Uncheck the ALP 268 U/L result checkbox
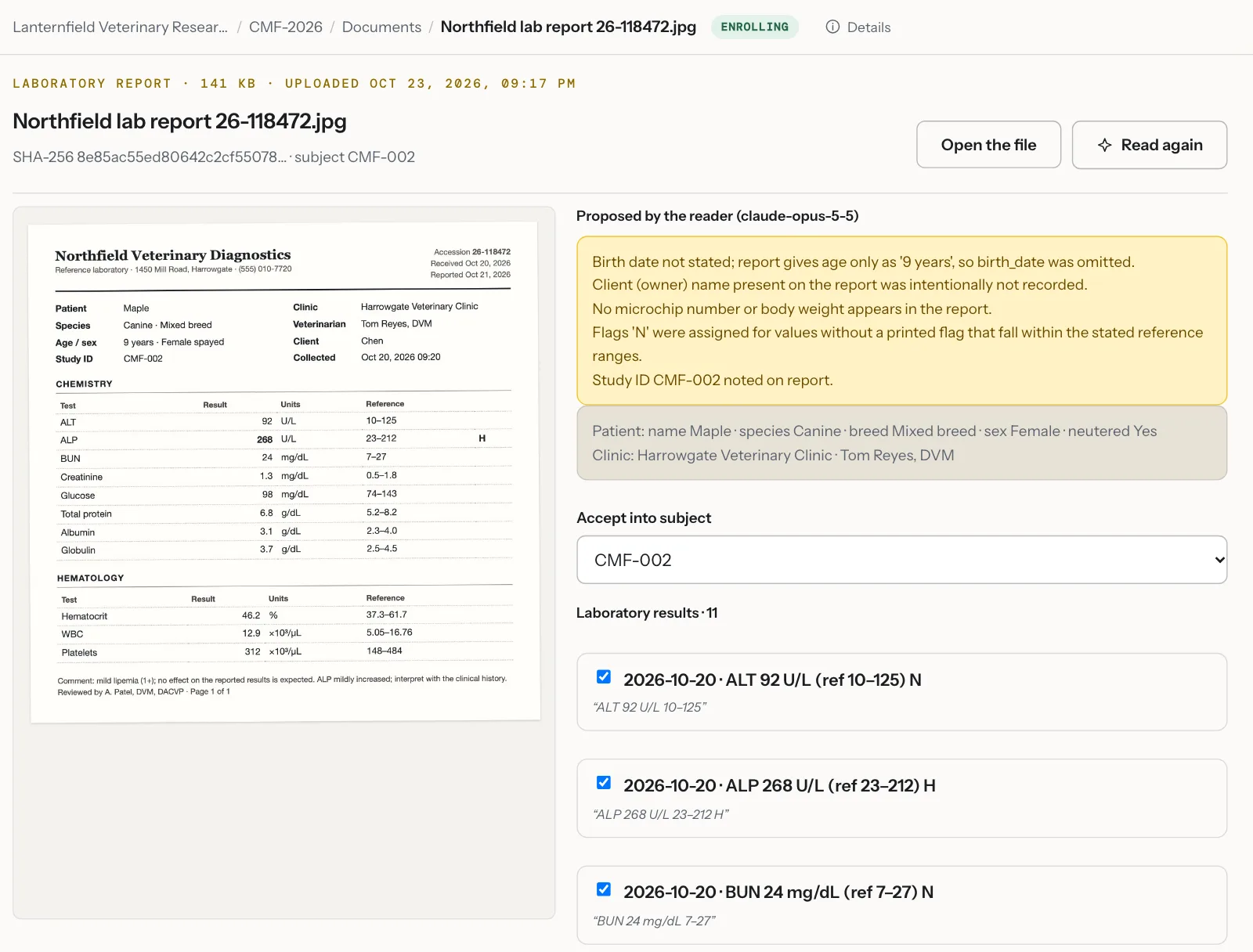This screenshot has width=1253, height=952. 604,782
